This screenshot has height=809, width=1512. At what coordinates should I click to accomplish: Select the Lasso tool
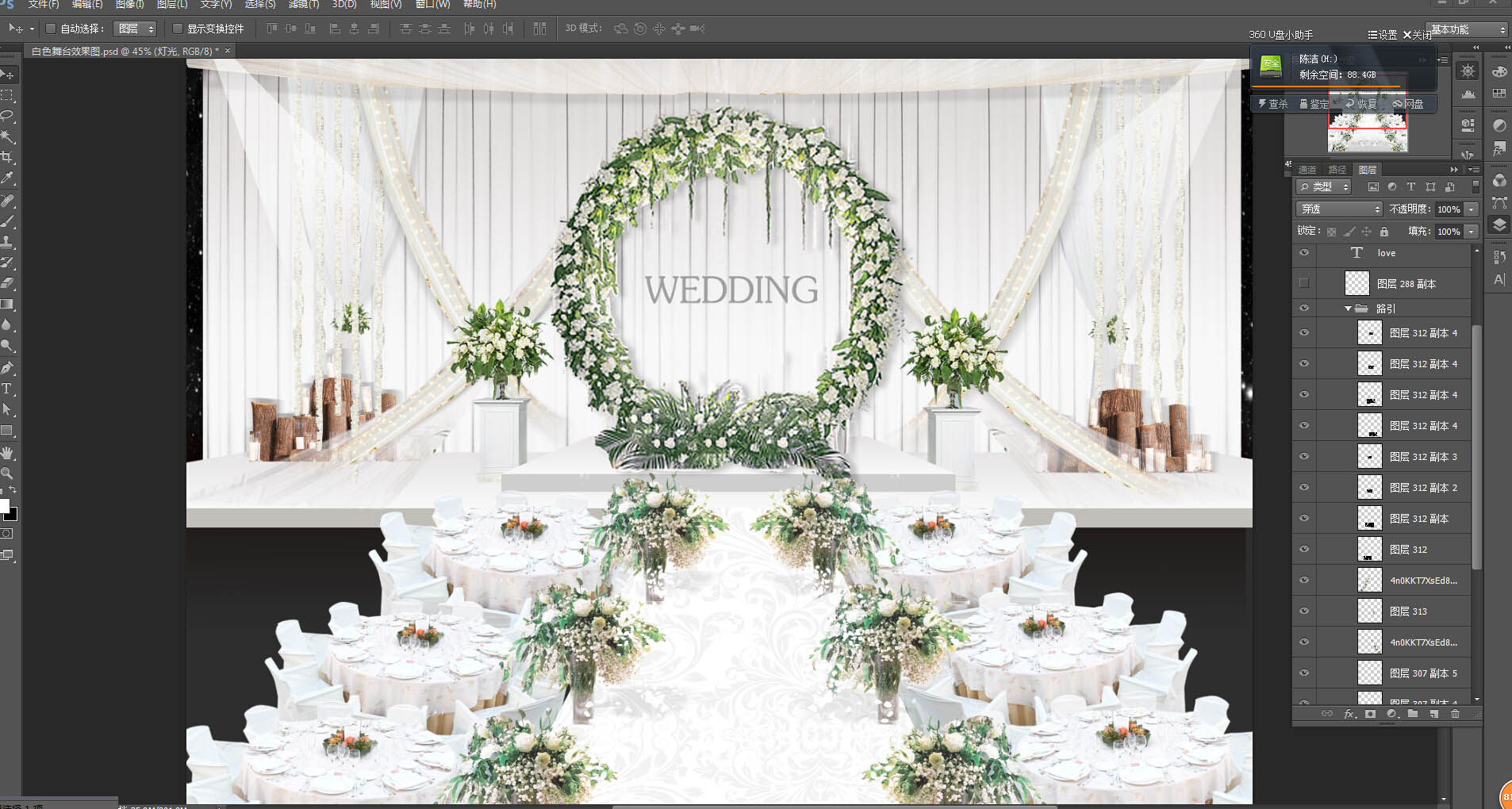(x=7, y=116)
